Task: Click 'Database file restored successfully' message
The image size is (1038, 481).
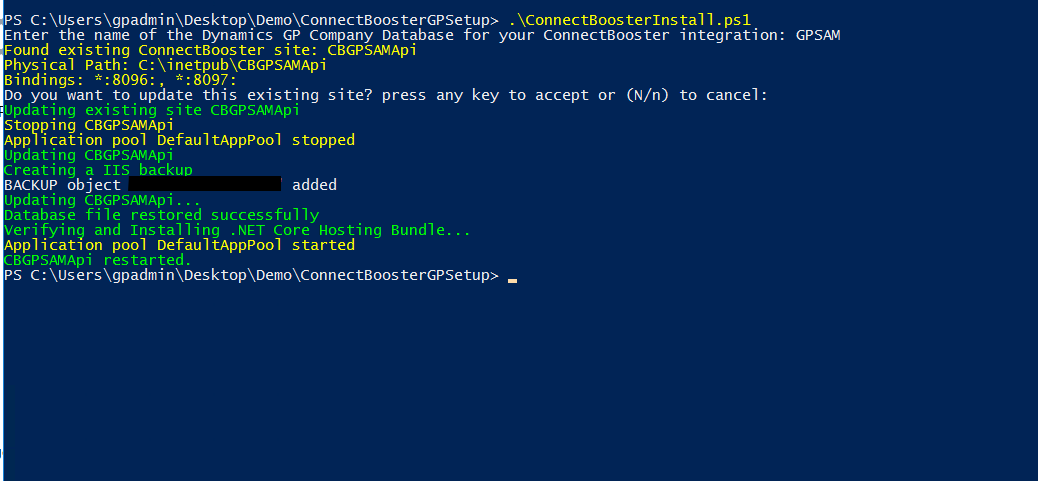Action: pyautogui.click(x=161, y=215)
